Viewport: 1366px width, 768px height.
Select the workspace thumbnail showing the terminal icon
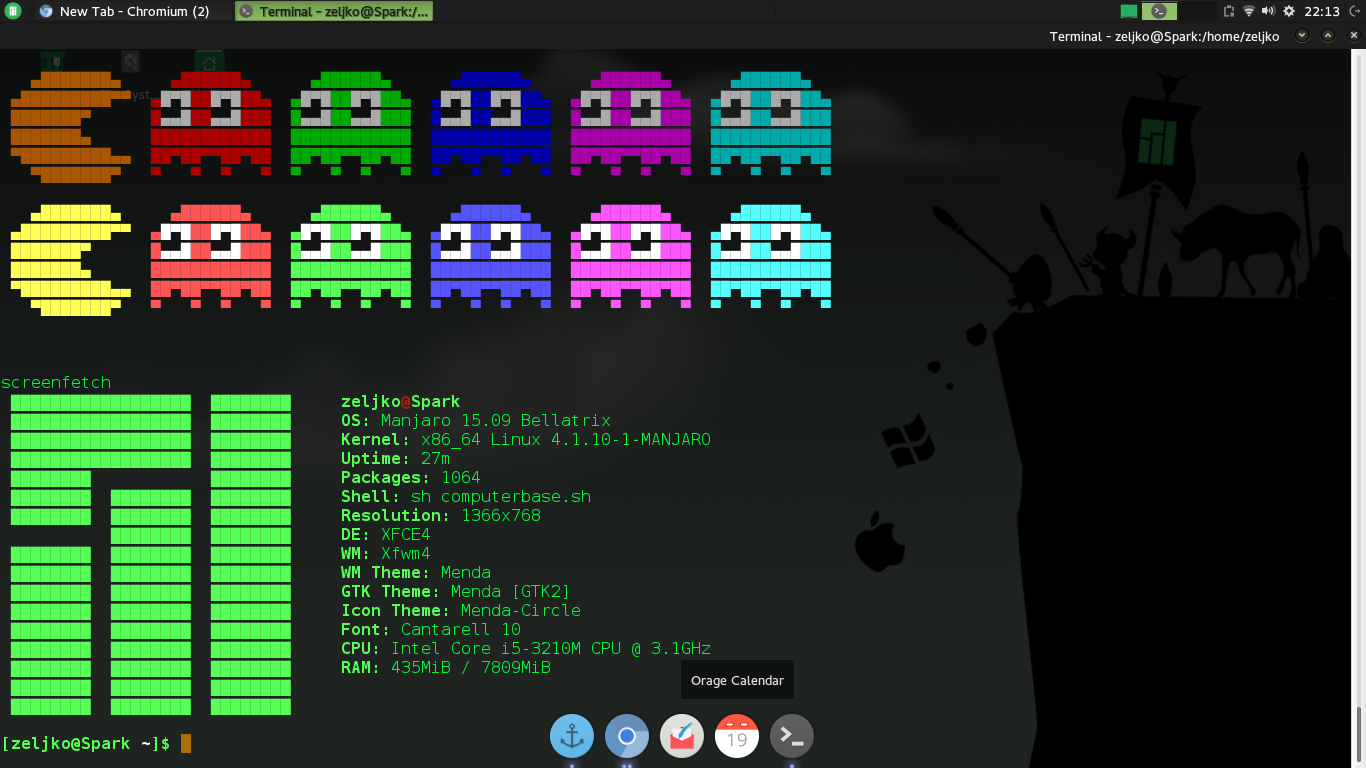tap(1159, 12)
